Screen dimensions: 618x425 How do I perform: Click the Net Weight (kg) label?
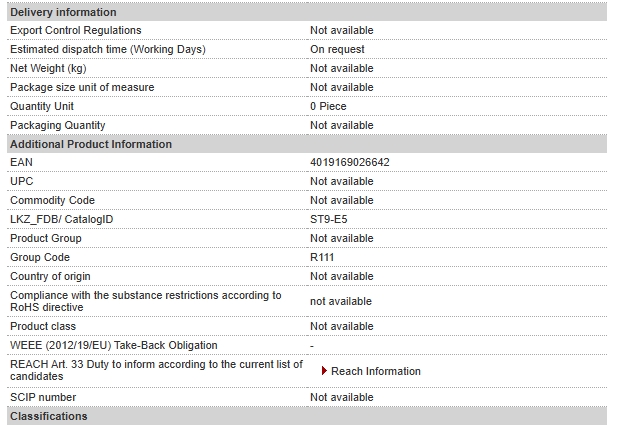pos(48,68)
